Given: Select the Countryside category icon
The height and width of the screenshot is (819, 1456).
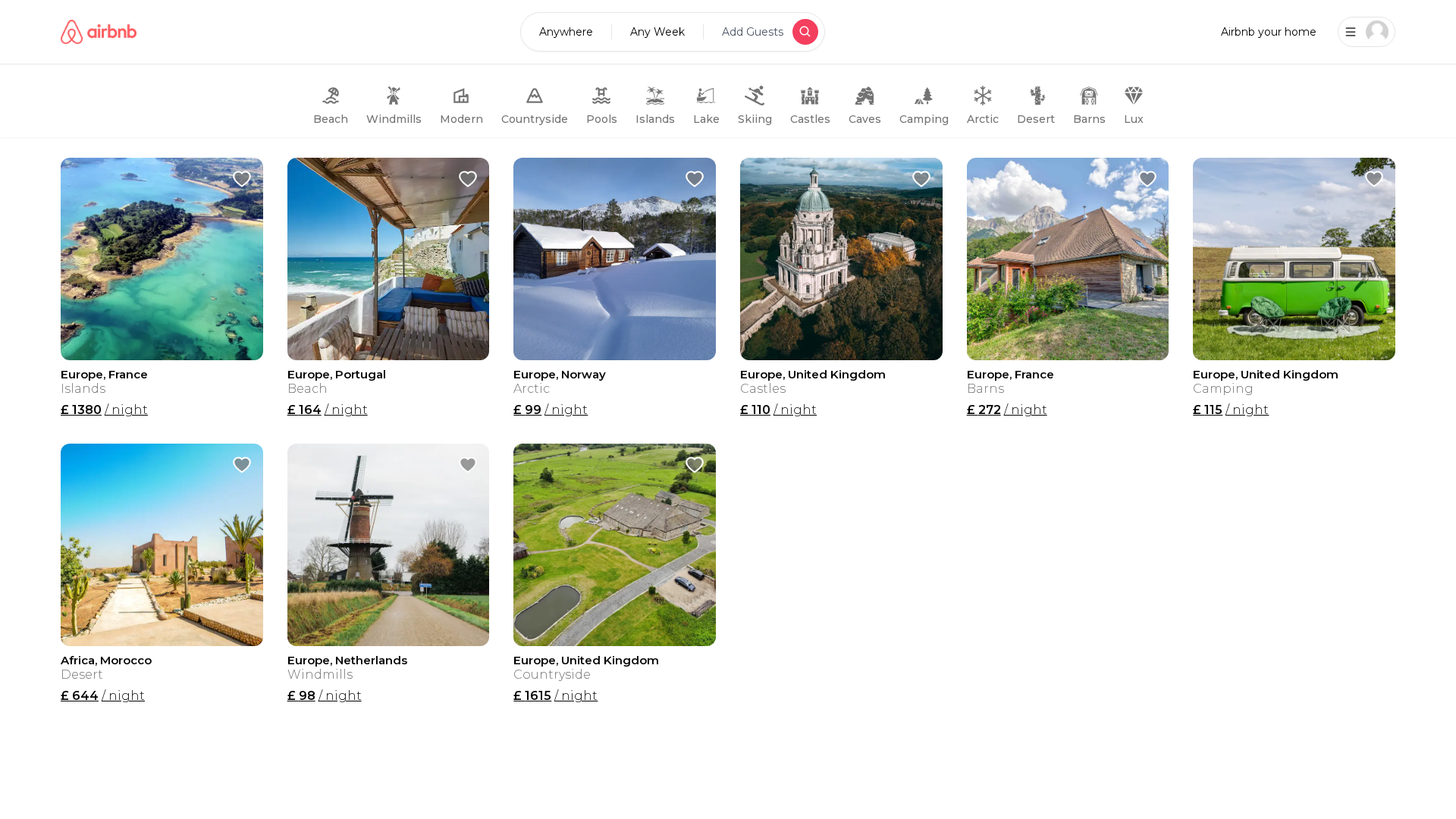Looking at the screenshot, I should pyautogui.click(x=535, y=96).
